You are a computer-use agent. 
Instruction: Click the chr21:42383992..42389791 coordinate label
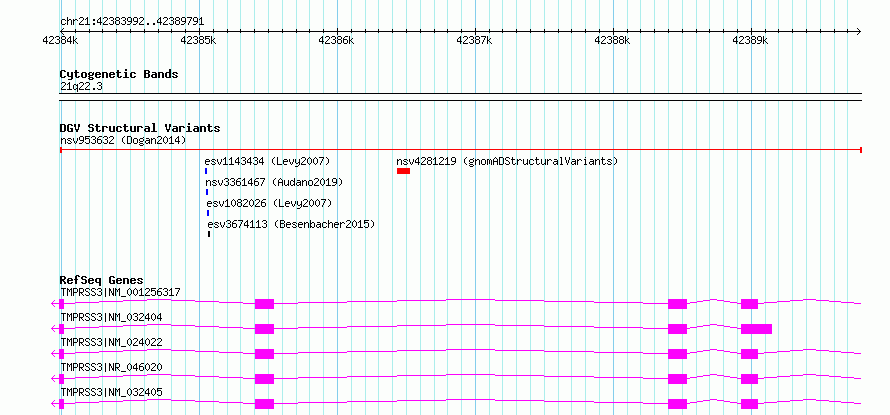[x=132, y=22]
